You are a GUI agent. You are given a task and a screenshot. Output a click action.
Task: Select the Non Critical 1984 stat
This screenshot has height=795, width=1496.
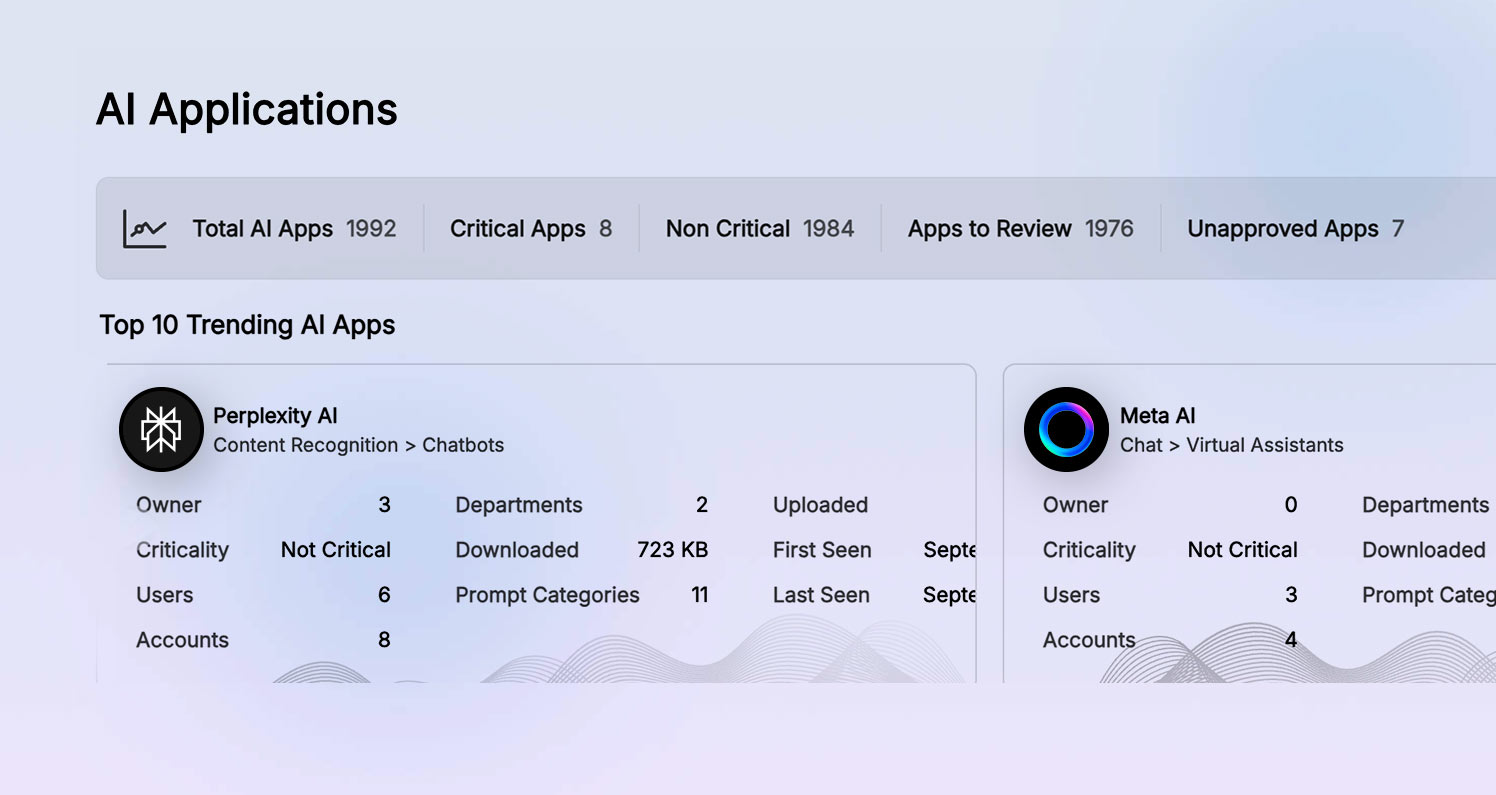point(760,229)
